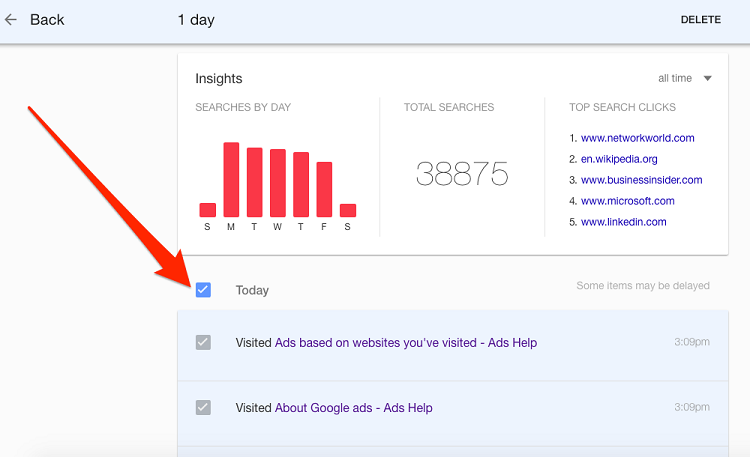This screenshot has height=457, width=750.
Task: Click the back arrow icon
Action: (11, 20)
